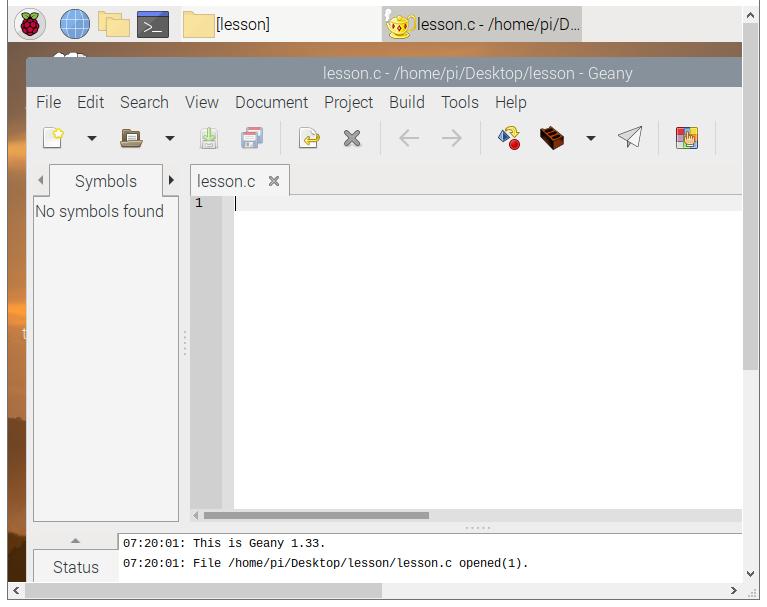
Task: Open the color chooser dialog
Action: (687, 138)
